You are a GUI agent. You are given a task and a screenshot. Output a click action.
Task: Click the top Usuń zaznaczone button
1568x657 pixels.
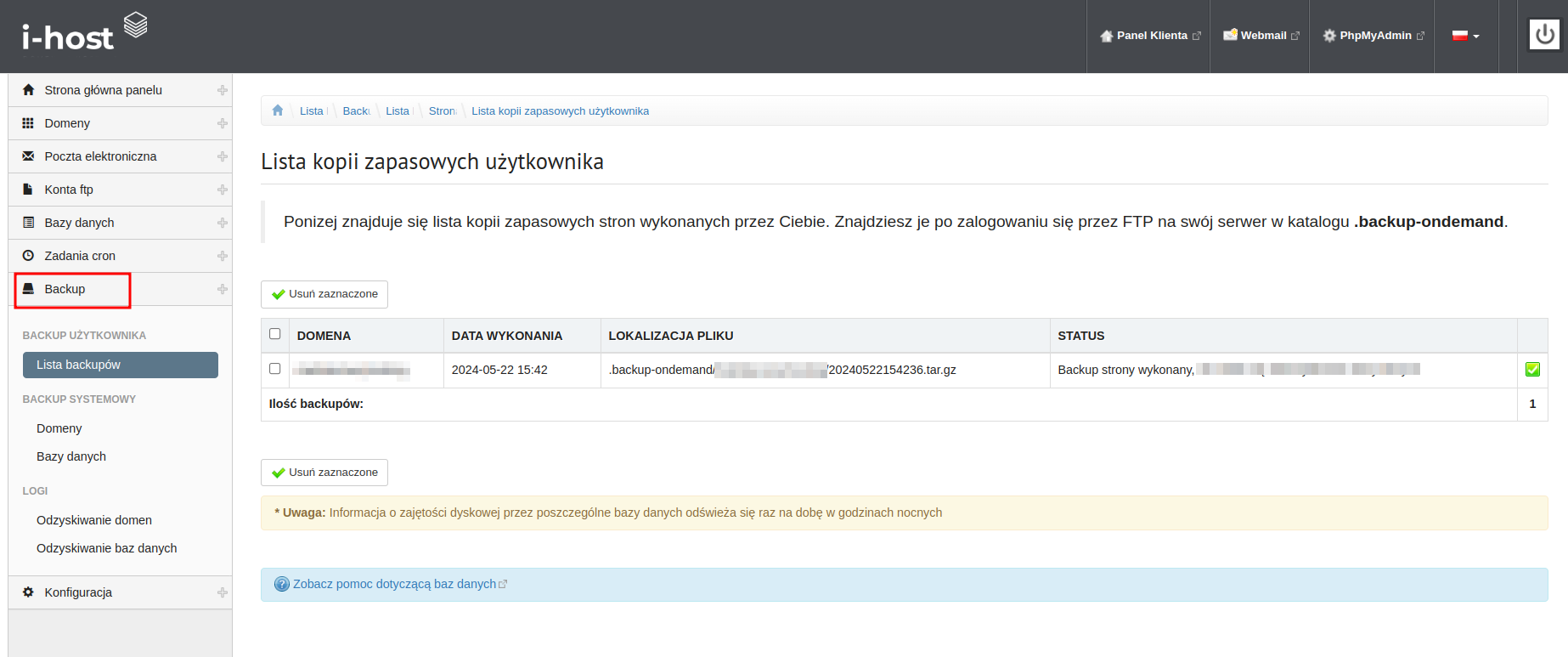[x=324, y=294]
